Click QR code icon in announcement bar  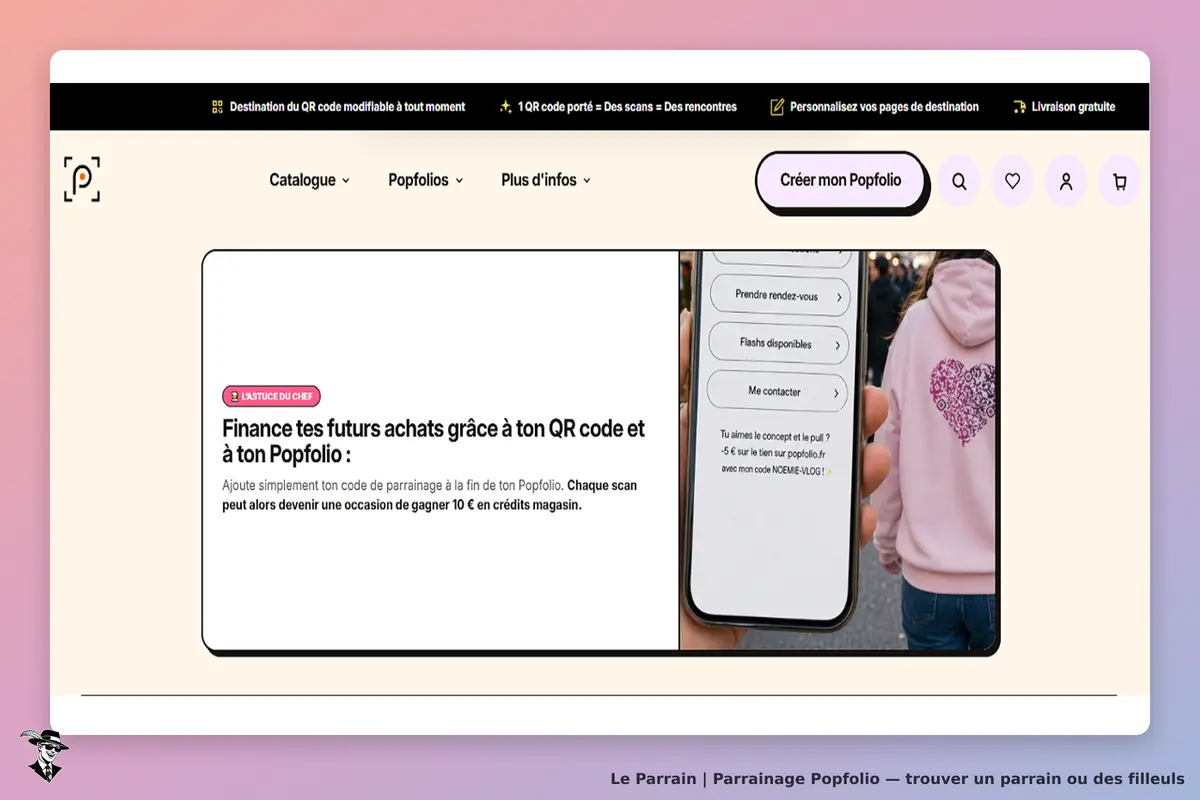tap(217, 106)
